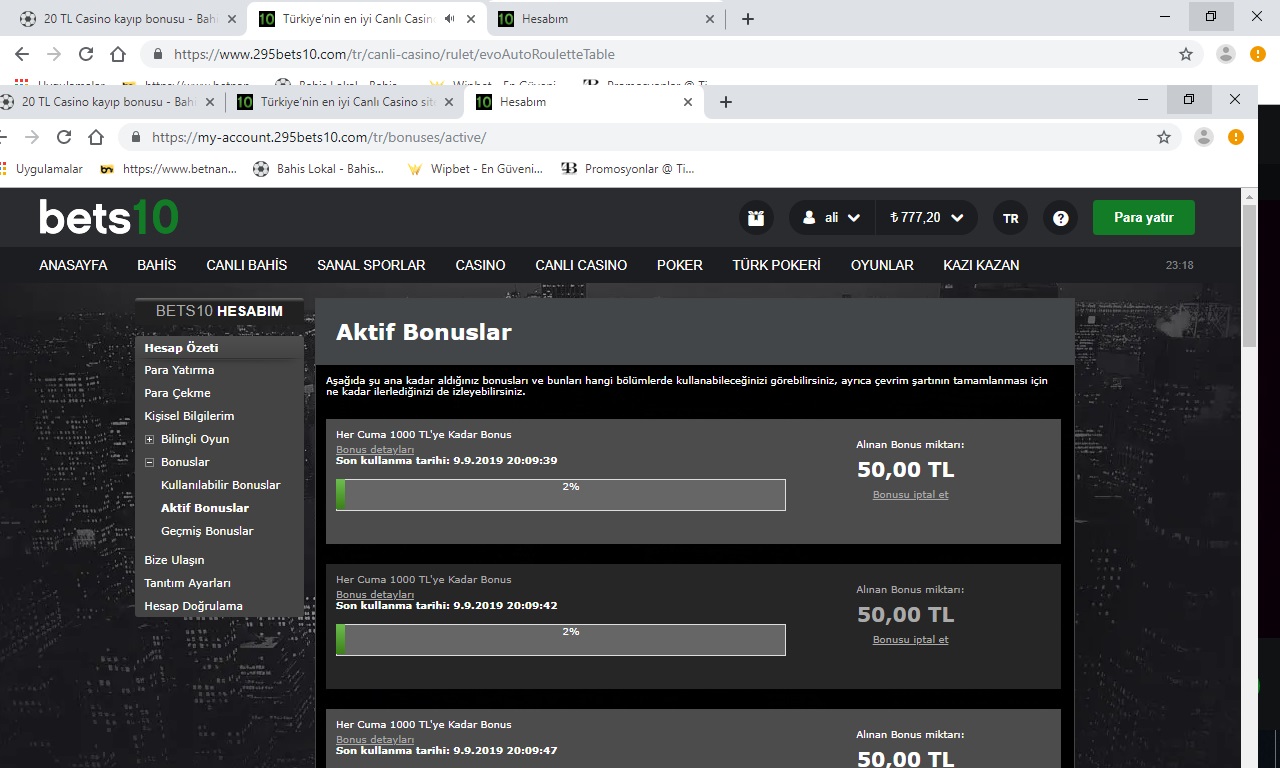Open new tab in front window
The image size is (1280, 768).
[726, 102]
